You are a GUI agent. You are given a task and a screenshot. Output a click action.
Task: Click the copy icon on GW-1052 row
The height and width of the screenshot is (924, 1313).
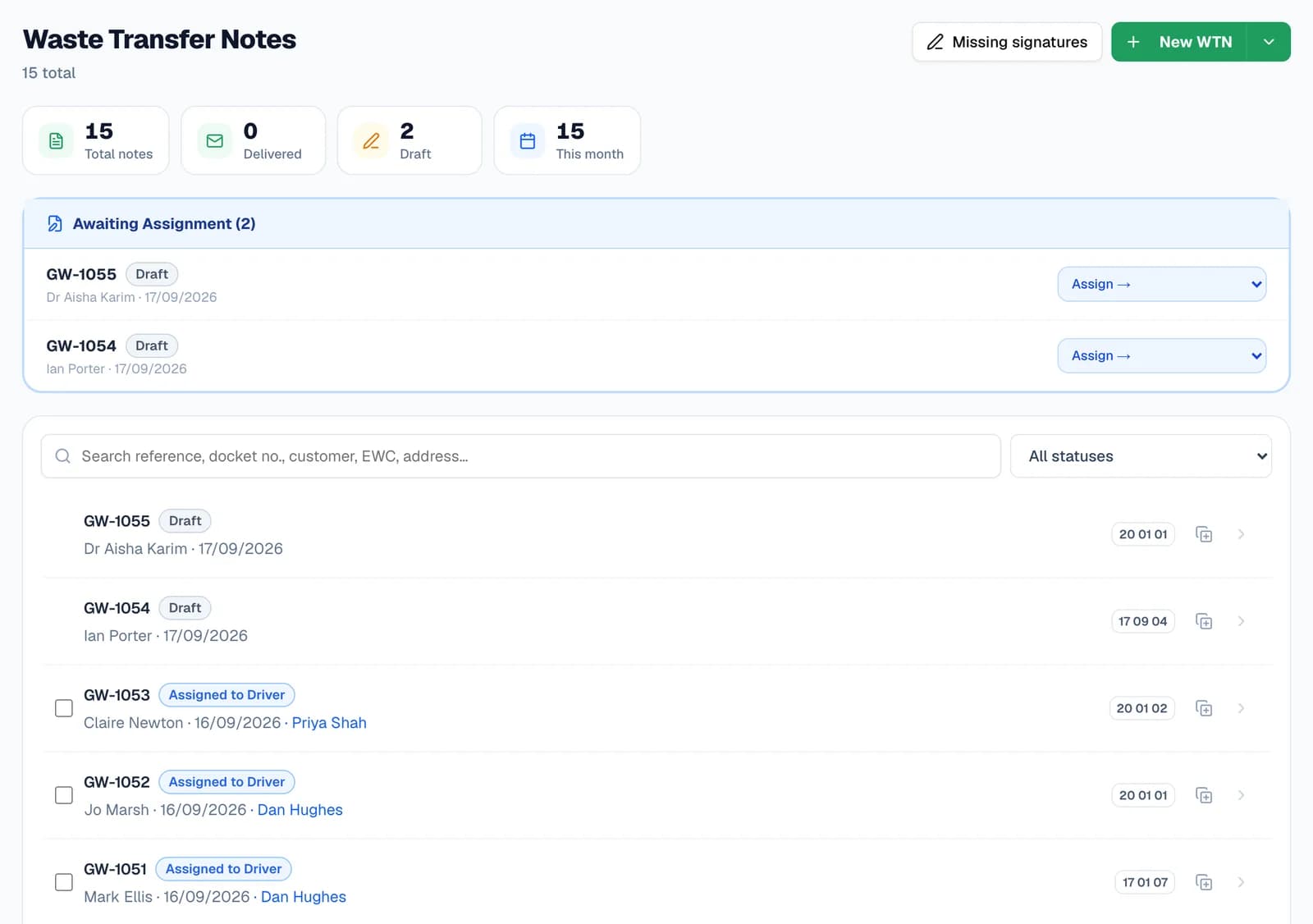[x=1204, y=795]
